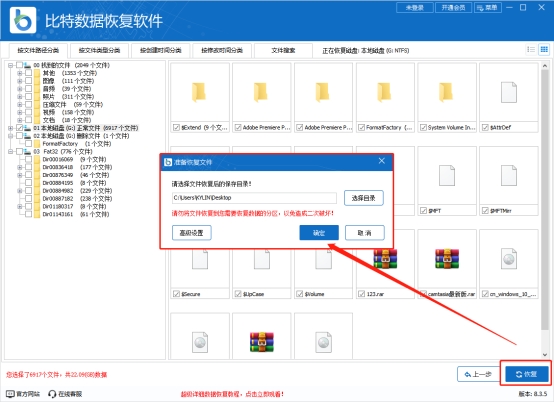Uncheck the $AttrDef checkbox

pyautogui.click(x=485, y=127)
